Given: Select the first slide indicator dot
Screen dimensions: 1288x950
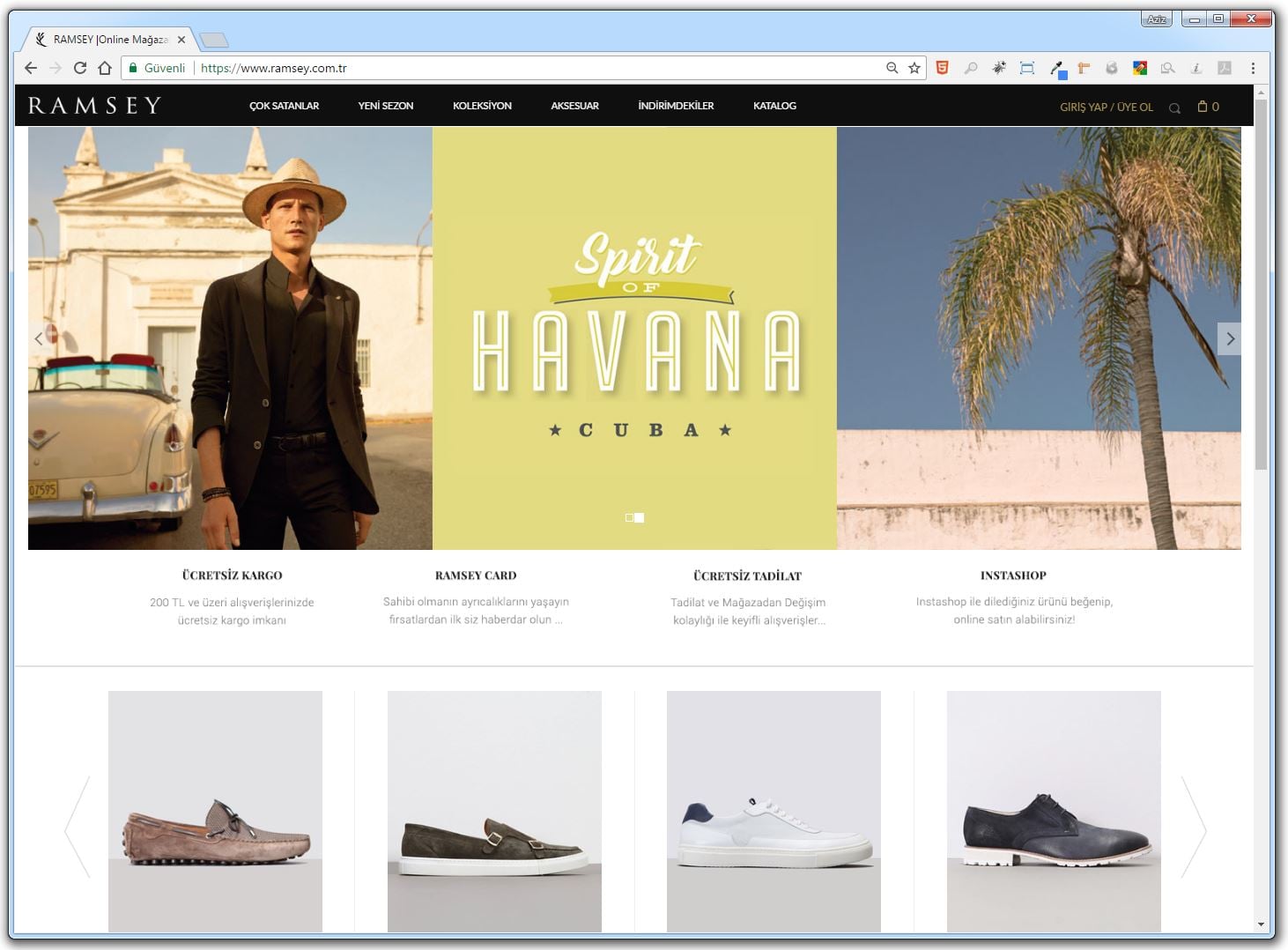Looking at the screenshot, I should tap(629, 518).
